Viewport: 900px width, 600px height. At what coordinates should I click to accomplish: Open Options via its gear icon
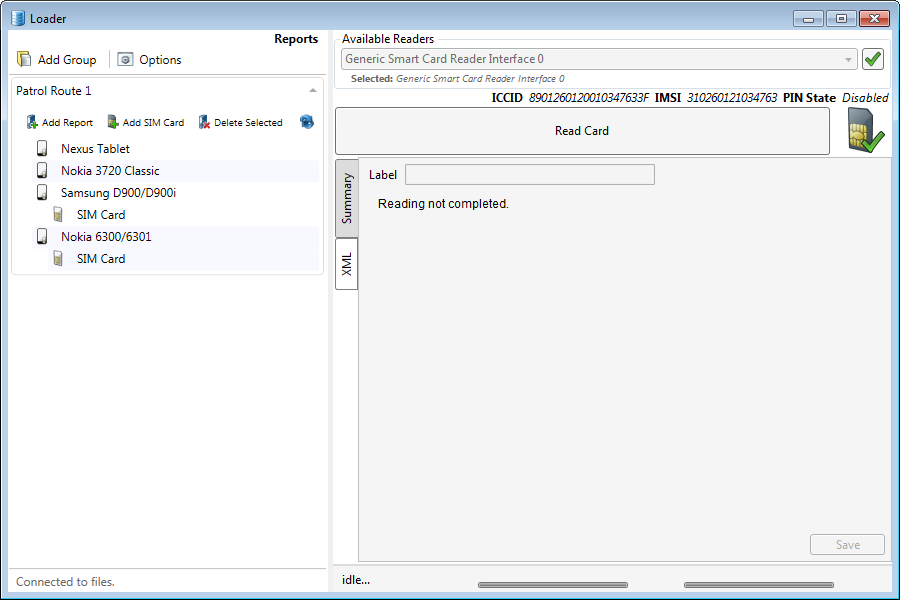click(x=125, y=59)
